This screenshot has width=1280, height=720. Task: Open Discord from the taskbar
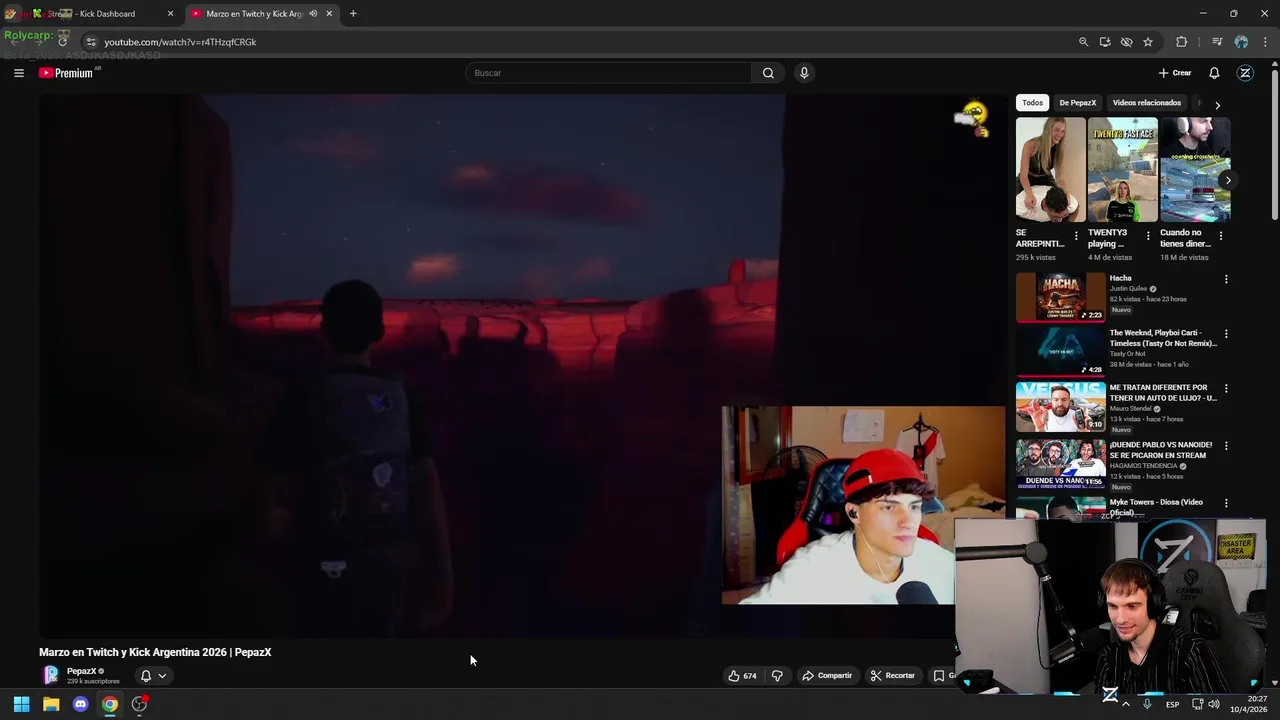click(80, 704)
